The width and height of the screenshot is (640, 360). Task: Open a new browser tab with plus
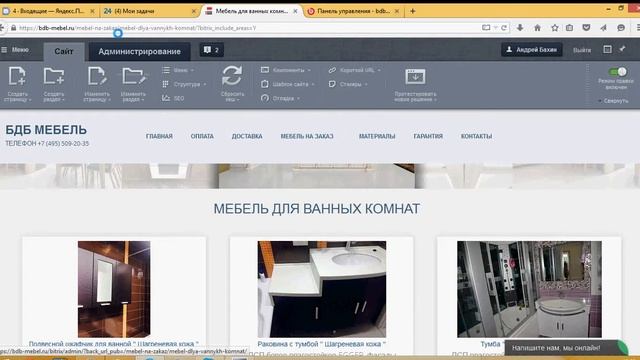coord(413,11)
